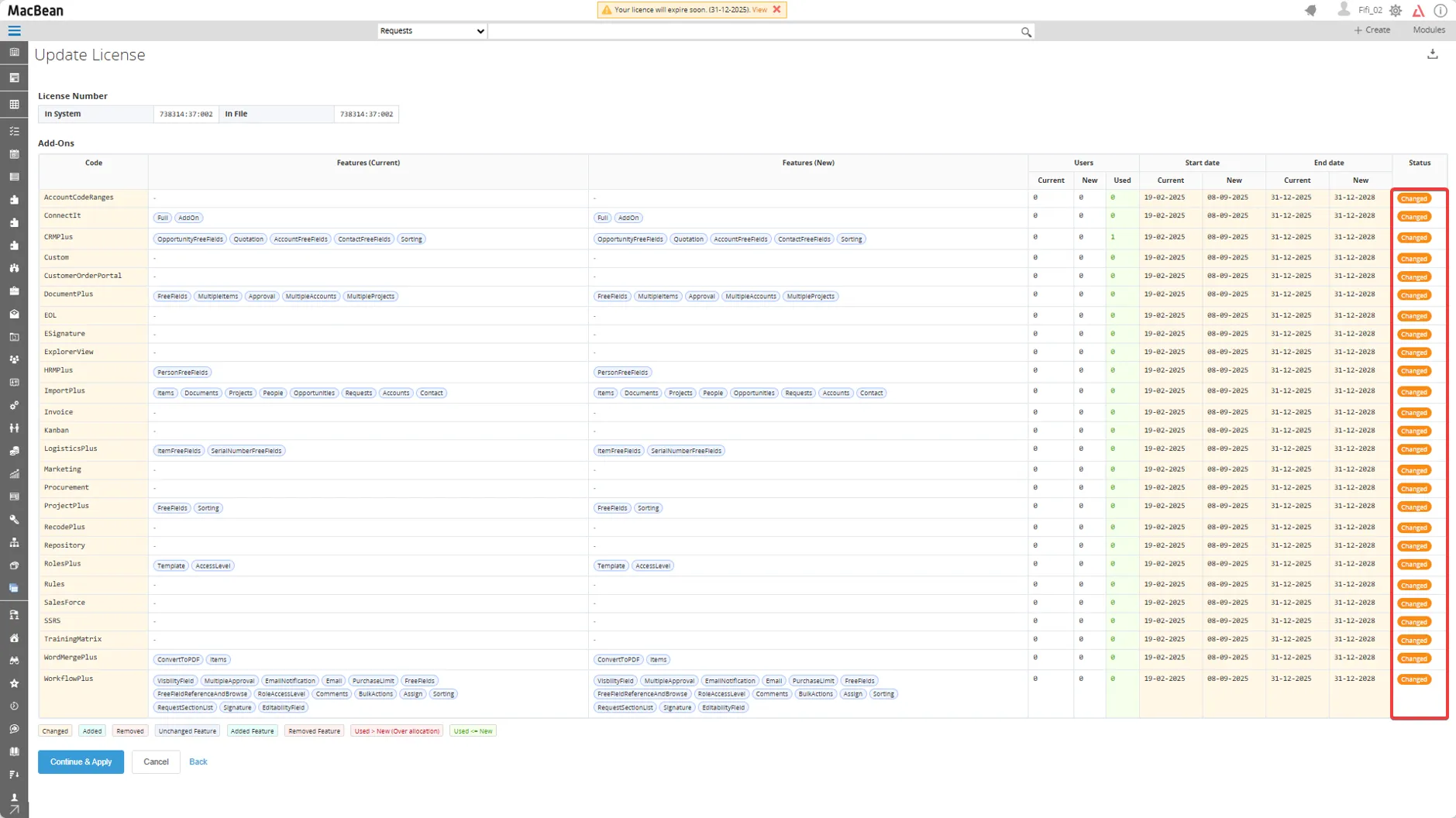Follow the Back link
1456x818 pixels.
point(198,761)
